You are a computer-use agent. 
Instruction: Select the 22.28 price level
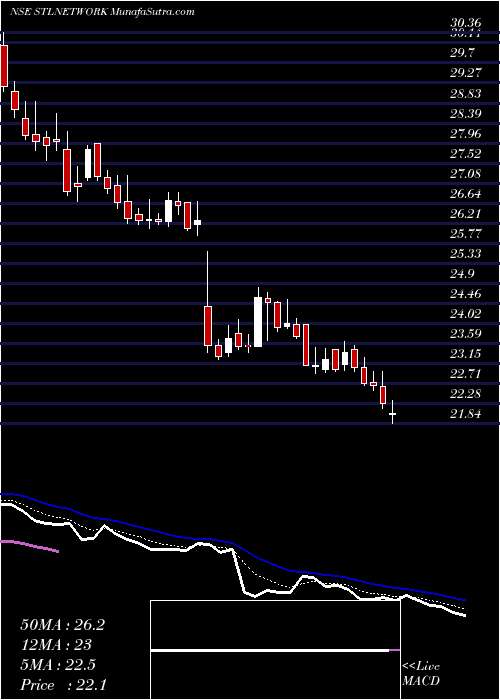point(466,394)
